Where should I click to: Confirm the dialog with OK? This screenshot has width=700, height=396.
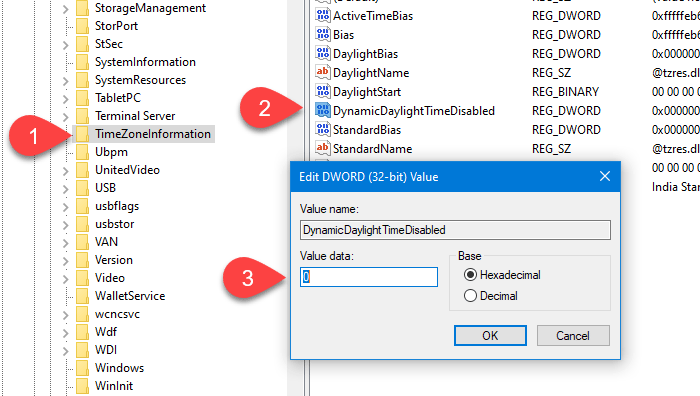point(490,335)
